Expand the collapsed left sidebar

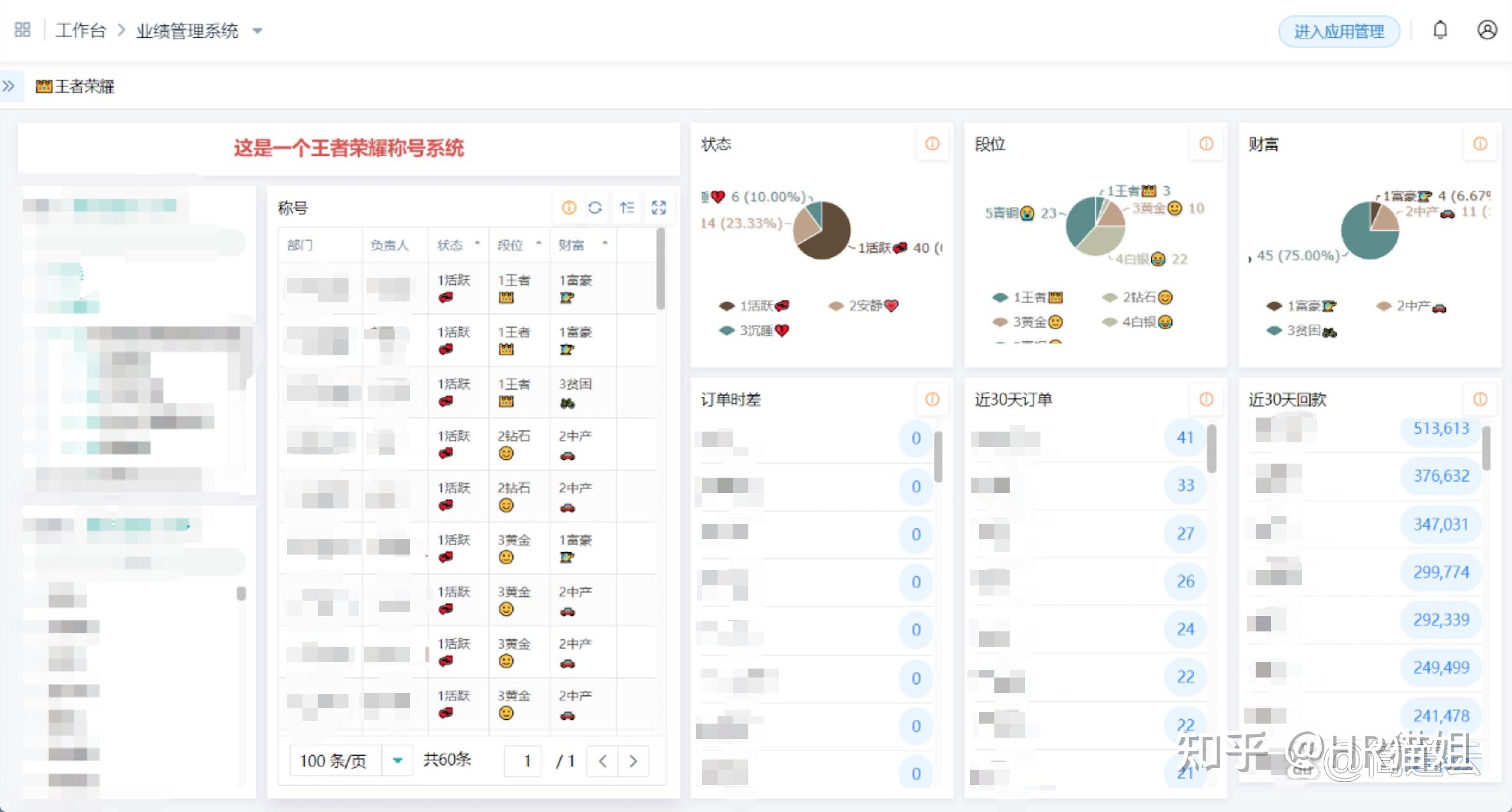click(10, 85)
